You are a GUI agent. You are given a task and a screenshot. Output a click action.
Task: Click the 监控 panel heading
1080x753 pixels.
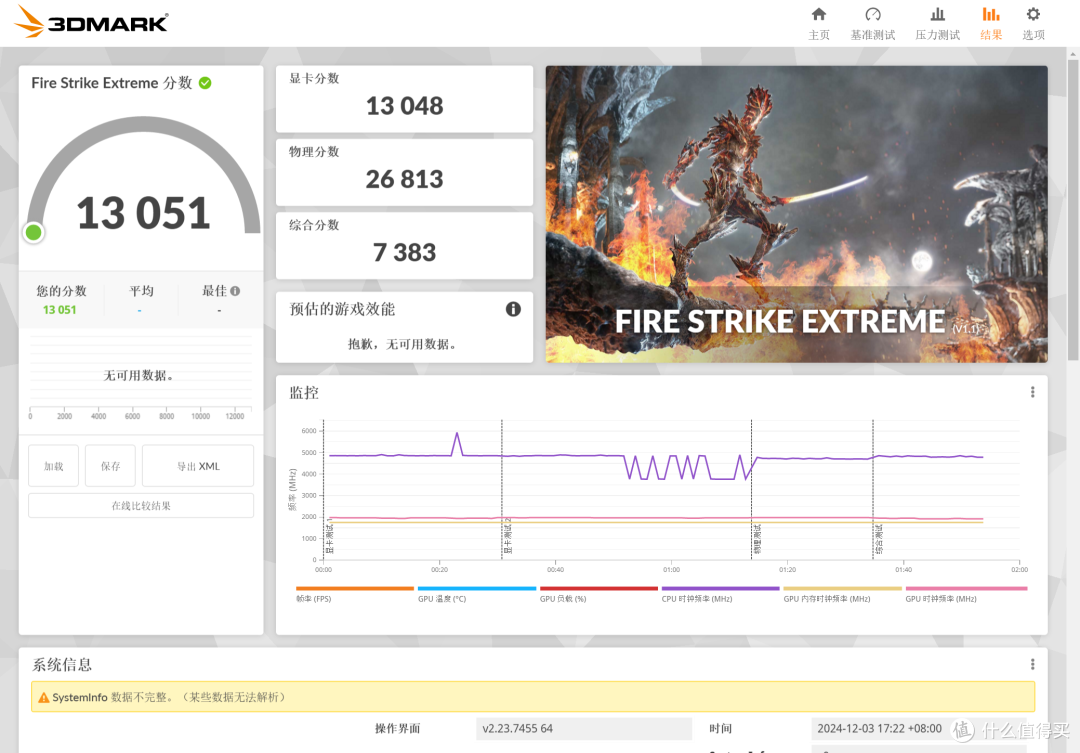pos(304,393)
